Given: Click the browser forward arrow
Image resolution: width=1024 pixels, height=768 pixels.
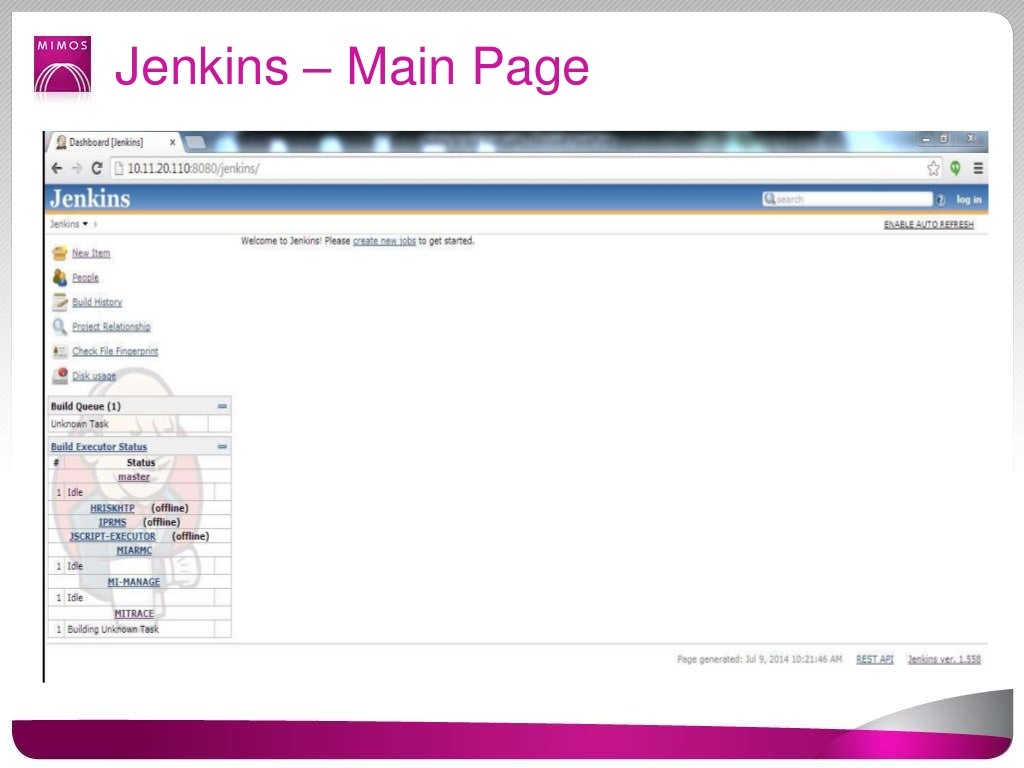Looking at the screenshot, I should [76, 168].
